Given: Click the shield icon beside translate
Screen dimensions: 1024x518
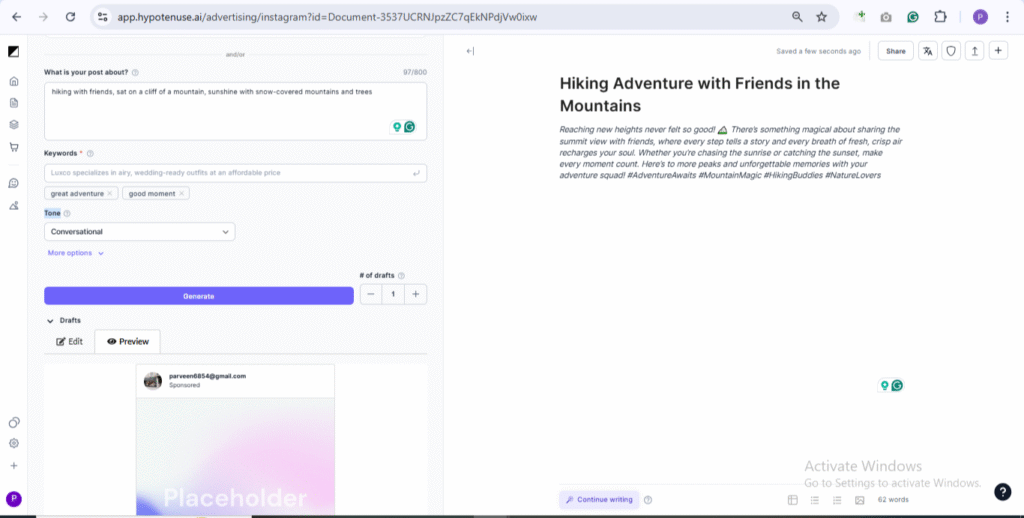Looking at the screenshot, I should [951, 51].
